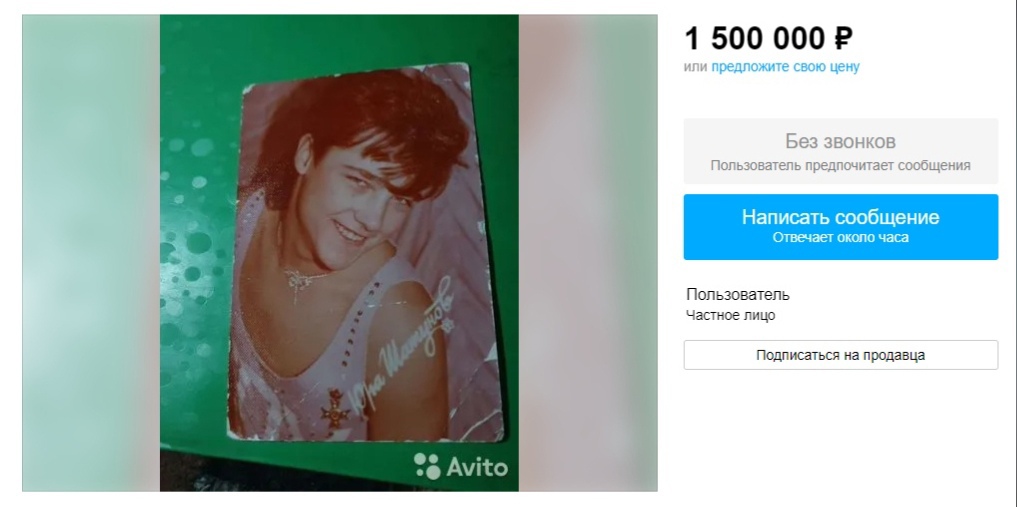
Task: Click the 1 500 000 price text
Action: pyautogui.click(x=755, y=39)
